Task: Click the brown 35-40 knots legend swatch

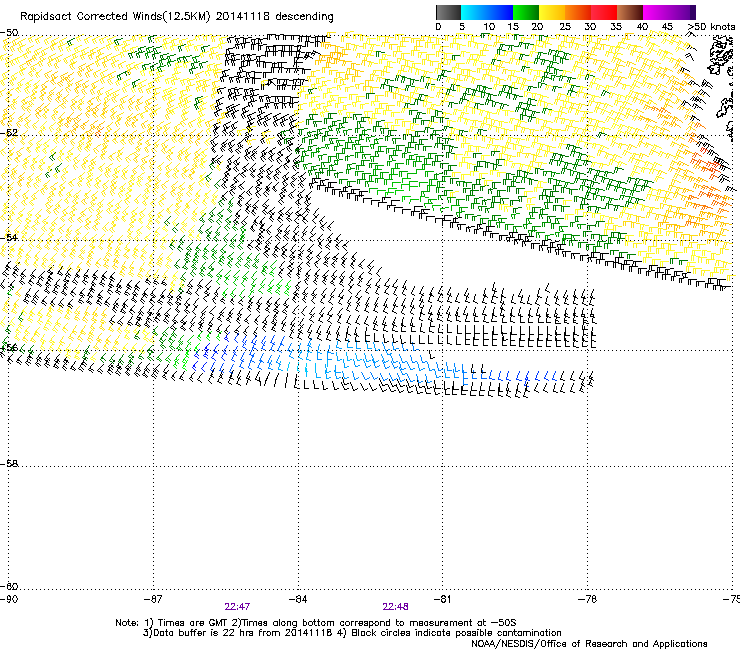Action: pyautogui.click(x=630, y=12)
